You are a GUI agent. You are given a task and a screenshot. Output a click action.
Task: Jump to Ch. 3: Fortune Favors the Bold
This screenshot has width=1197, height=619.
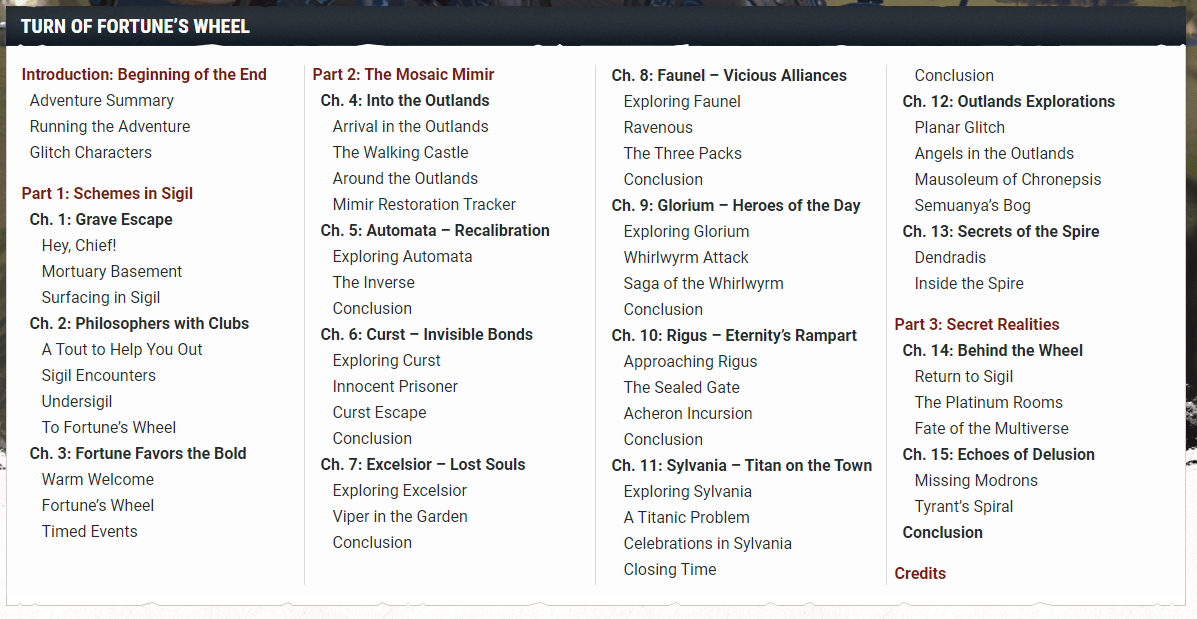(138, 454)
